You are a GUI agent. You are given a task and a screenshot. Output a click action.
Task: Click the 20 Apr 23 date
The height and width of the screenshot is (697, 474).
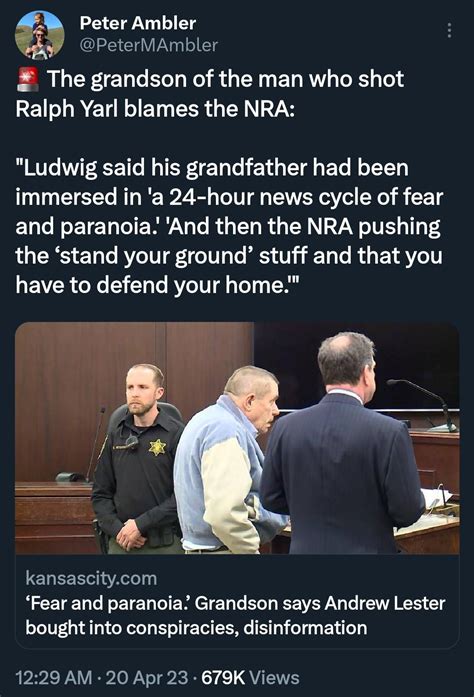[x=147, y=678]
